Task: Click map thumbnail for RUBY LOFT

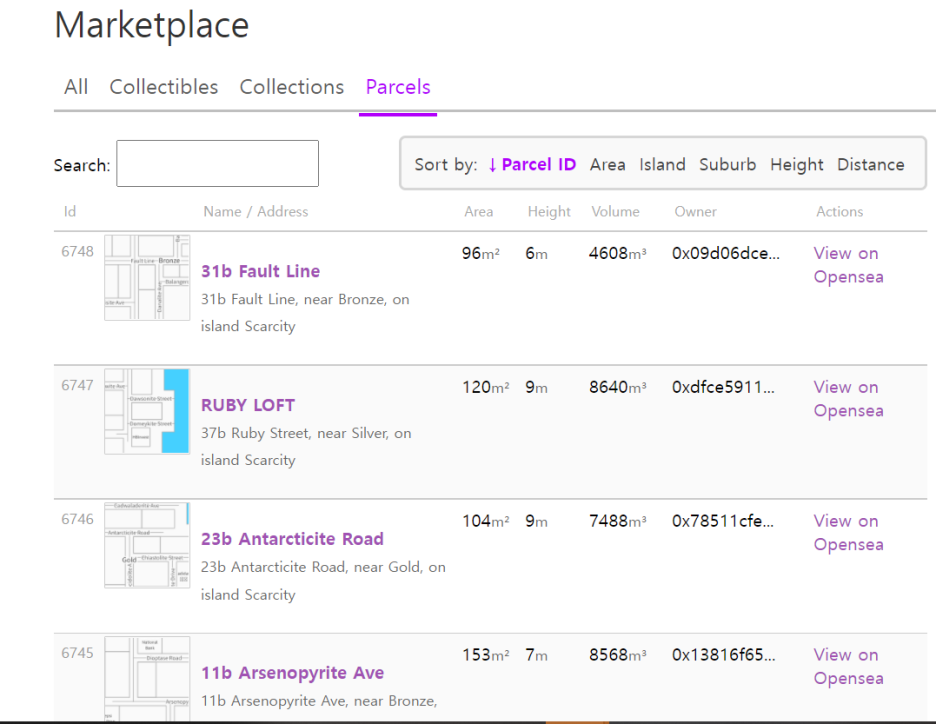Action: click(147, 411)
